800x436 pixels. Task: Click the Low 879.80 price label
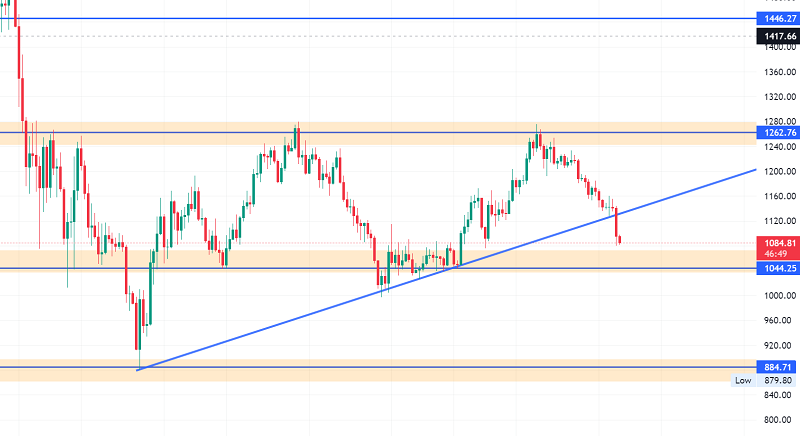[763, 380]
